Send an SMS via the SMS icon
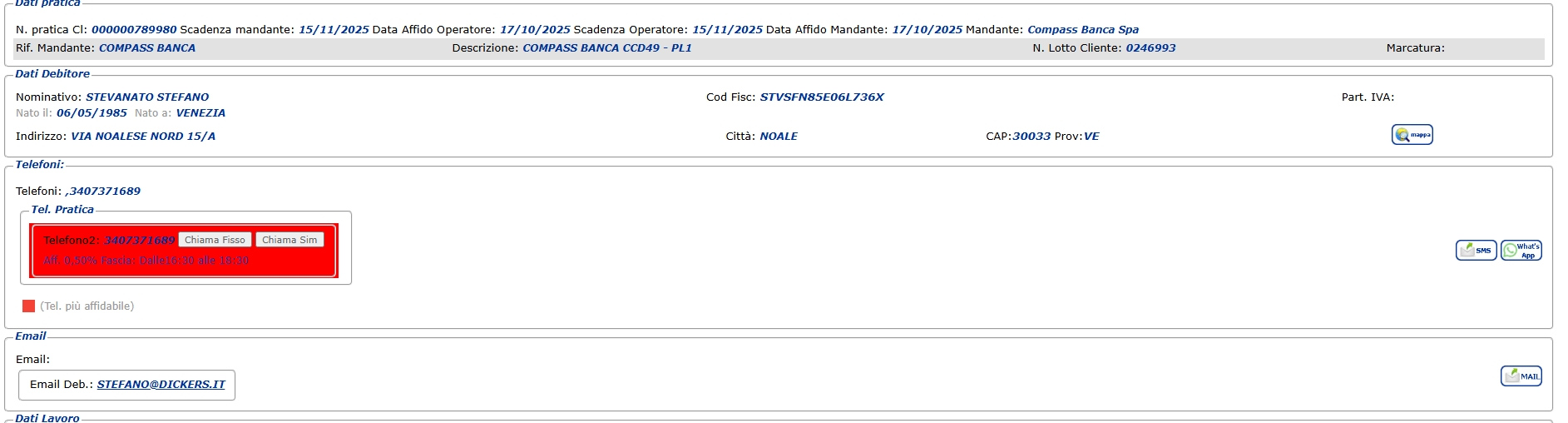Image resolution: width=1568 pixels, height=423 pixels. (x=1476, y=251)
